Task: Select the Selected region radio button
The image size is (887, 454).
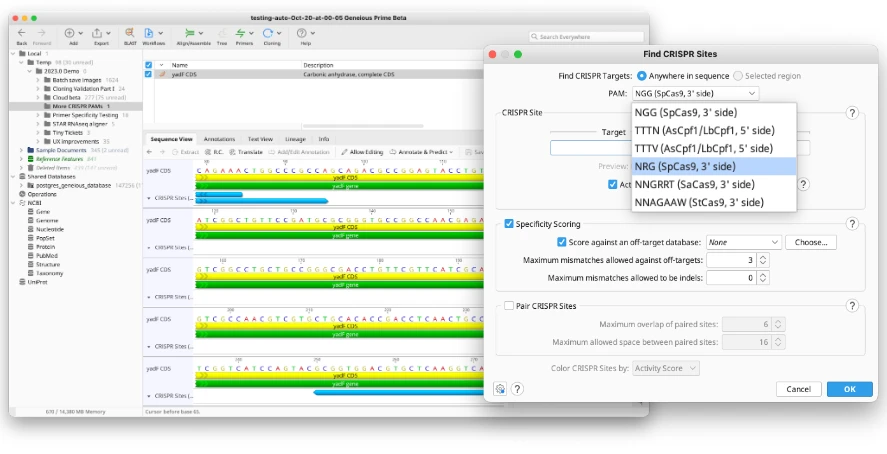Action: [738, 76]
